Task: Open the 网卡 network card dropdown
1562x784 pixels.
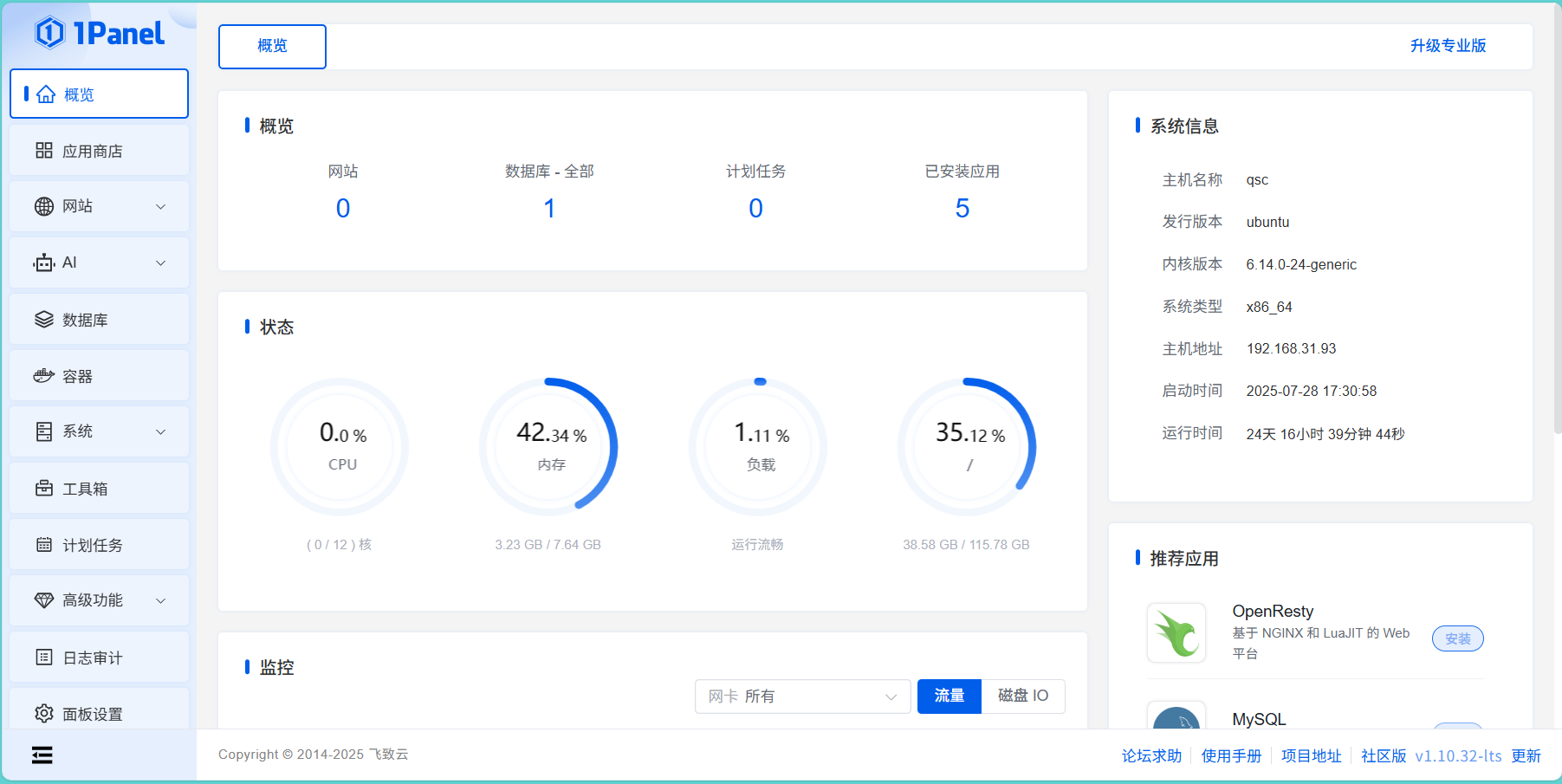Action: (x=802, y=697)
